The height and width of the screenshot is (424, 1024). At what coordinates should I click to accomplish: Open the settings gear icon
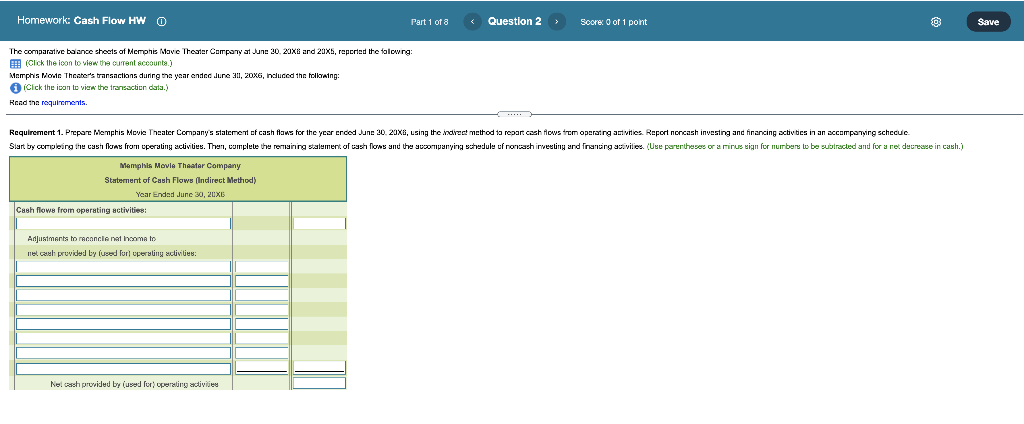pyautogui.click(x=936, y=22)
